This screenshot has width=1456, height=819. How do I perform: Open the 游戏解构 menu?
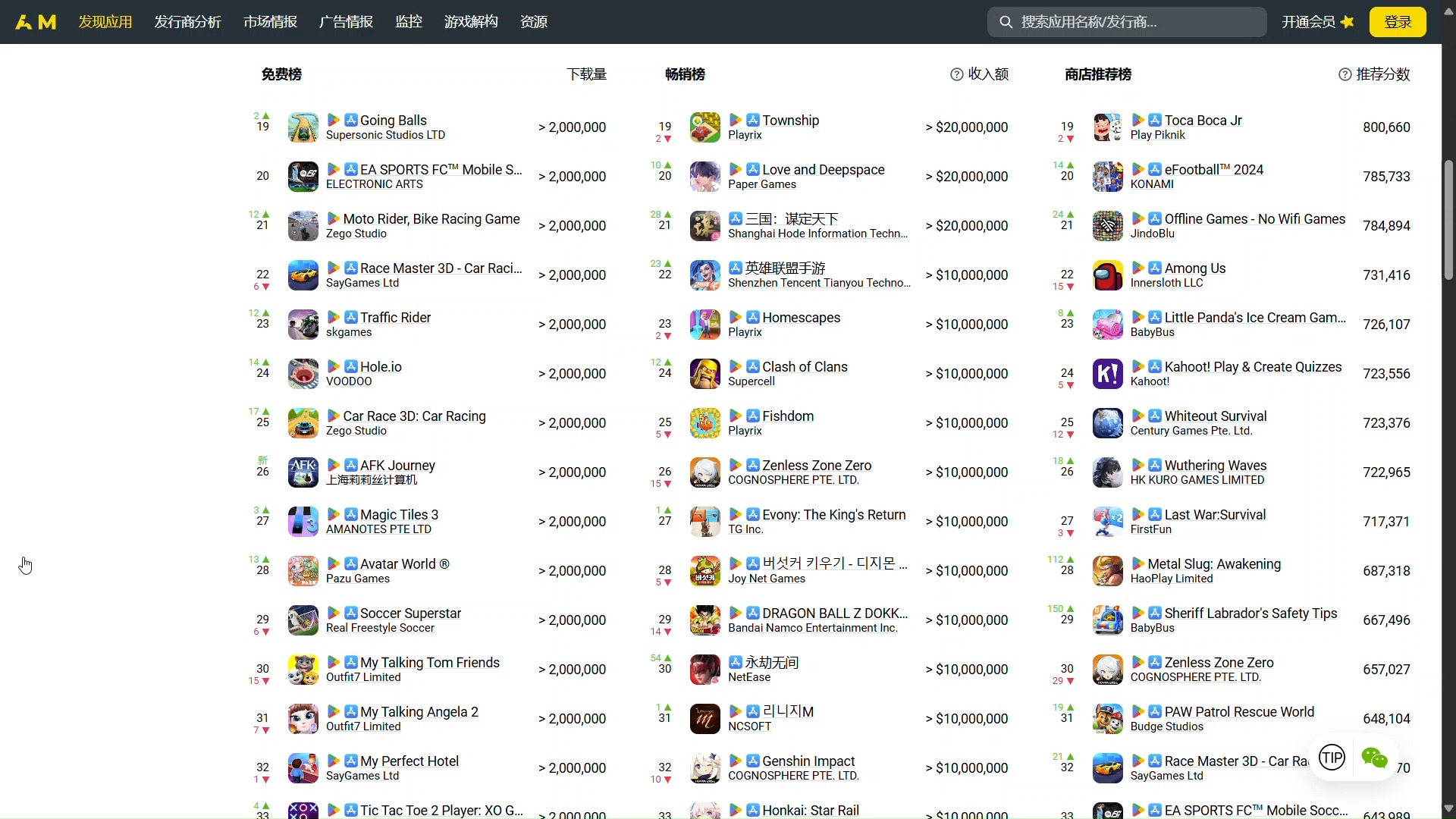tap(472, 22)
